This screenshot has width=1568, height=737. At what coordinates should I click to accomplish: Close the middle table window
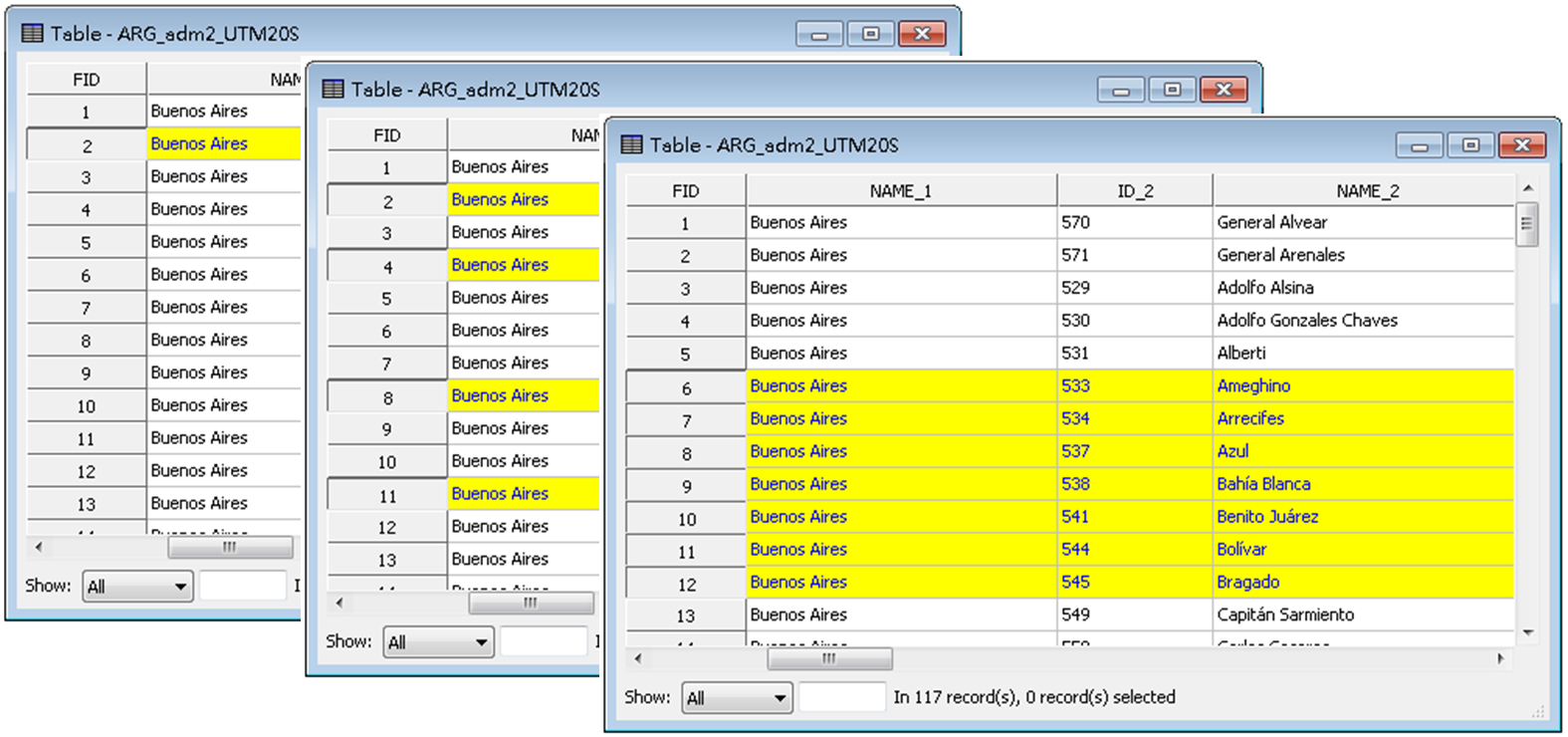point(1224,90)
